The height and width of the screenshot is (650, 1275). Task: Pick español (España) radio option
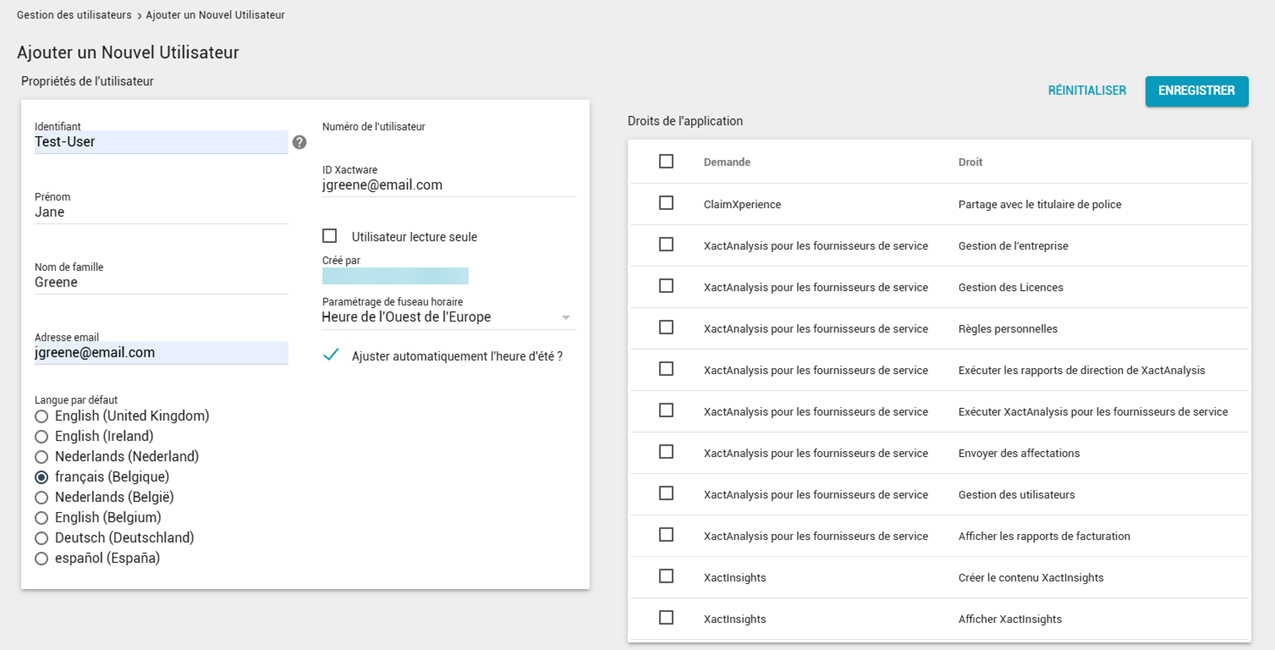point(41,558)
